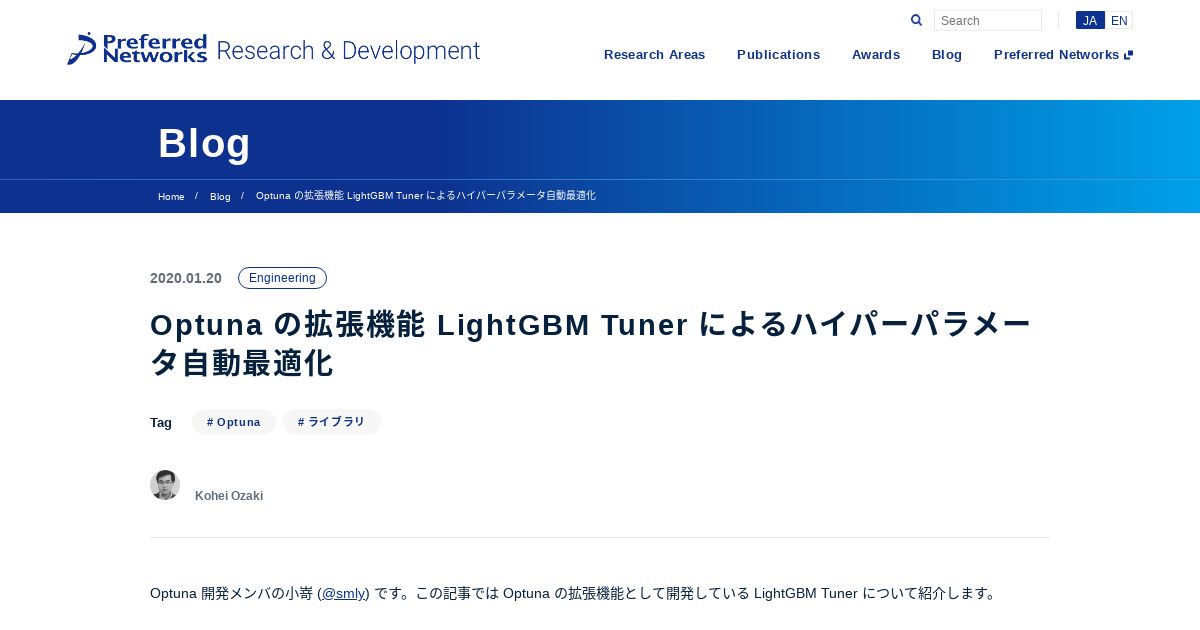Image resolution: width=1200 pixels, height=630 pixels.
Task: Click the Home breadcrumb link
Action: [x=171, y=196]
